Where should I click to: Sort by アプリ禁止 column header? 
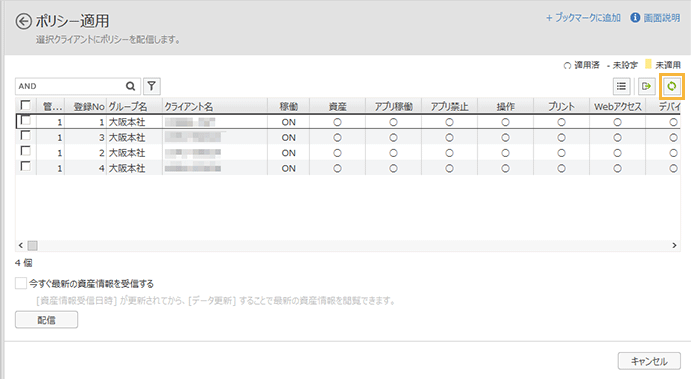click(450, 106)
